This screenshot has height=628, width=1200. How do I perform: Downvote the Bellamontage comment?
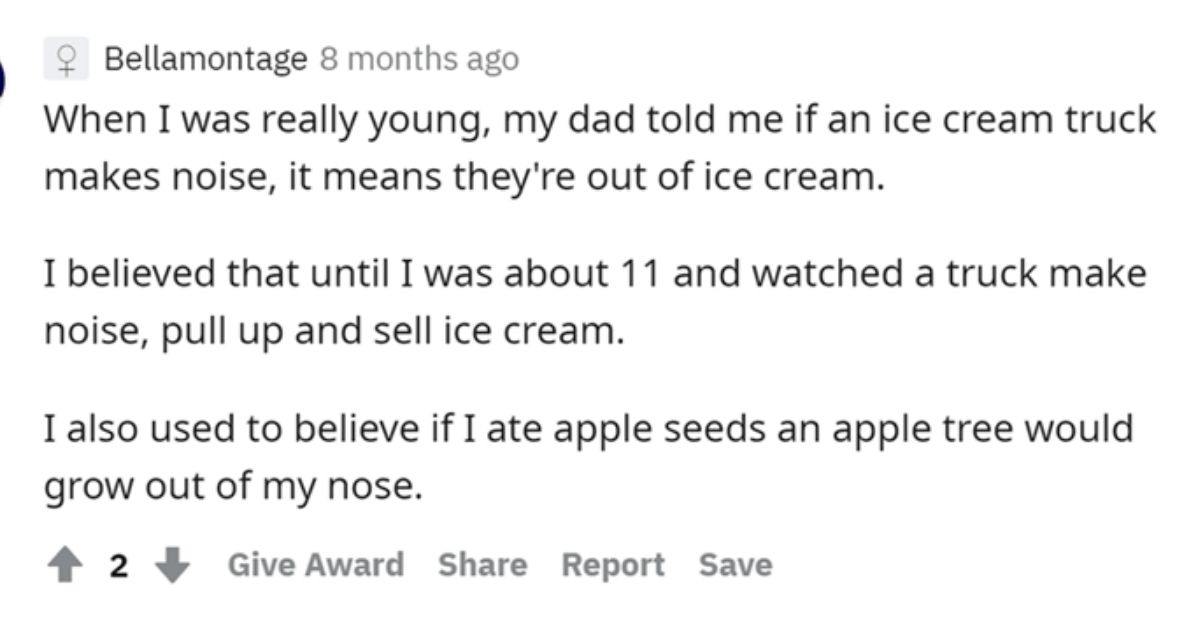[174, 566]
